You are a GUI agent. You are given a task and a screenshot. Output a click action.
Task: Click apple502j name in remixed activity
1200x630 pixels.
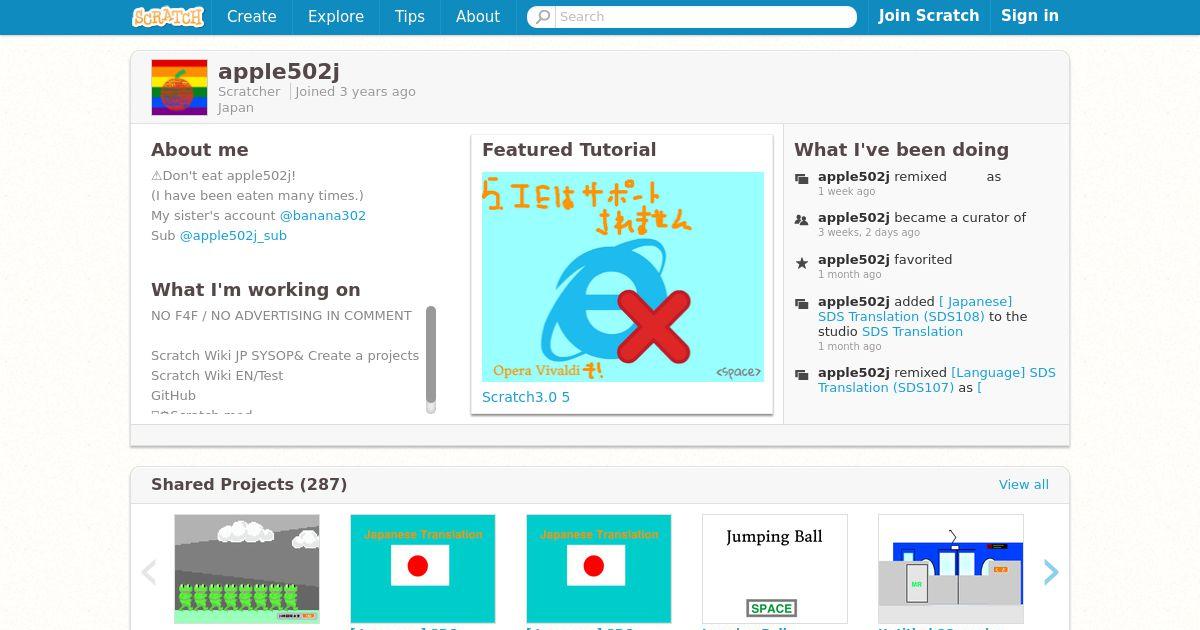pyautogui.click(x=854, y=177)
